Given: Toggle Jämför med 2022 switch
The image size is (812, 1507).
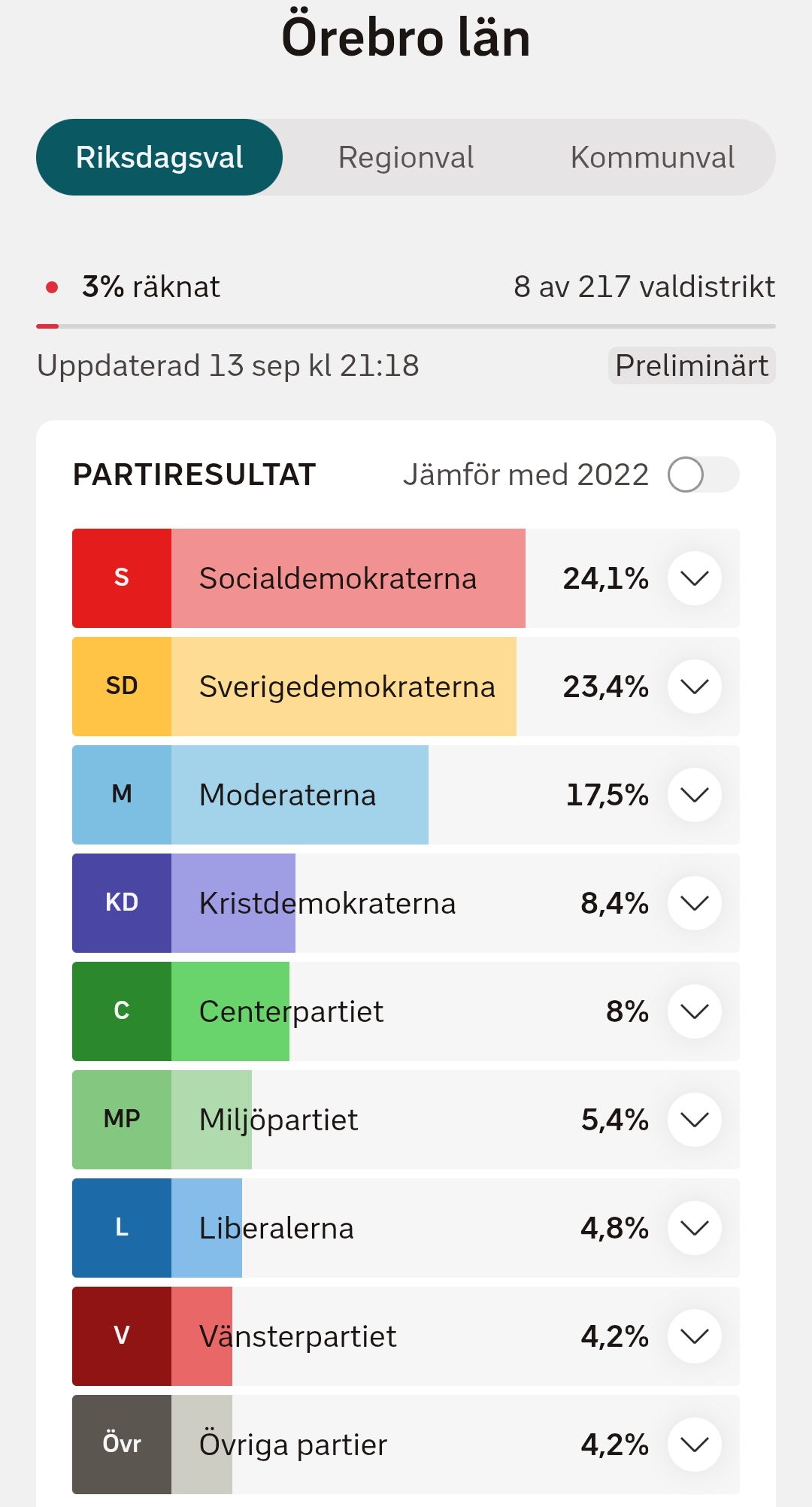Looking at the screenshot, I should (x=704, y=475).
